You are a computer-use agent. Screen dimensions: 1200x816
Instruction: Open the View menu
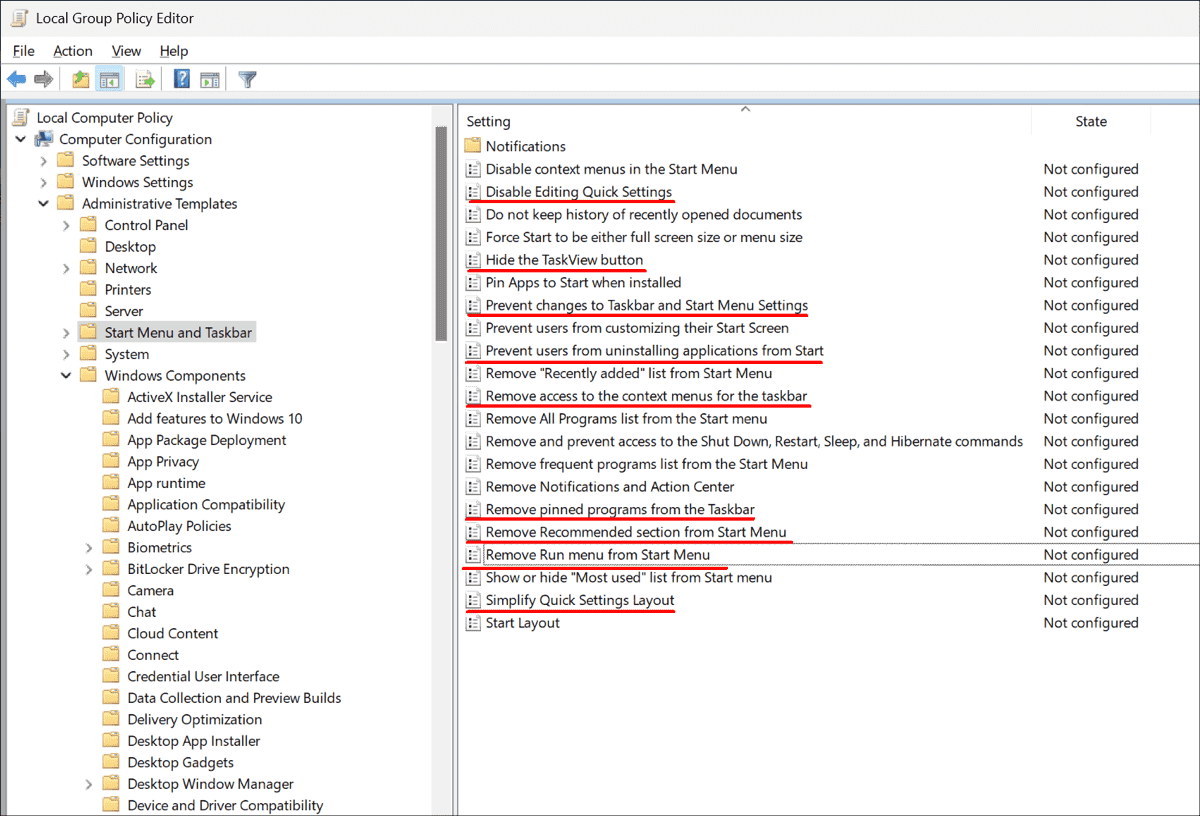[126, 50]
